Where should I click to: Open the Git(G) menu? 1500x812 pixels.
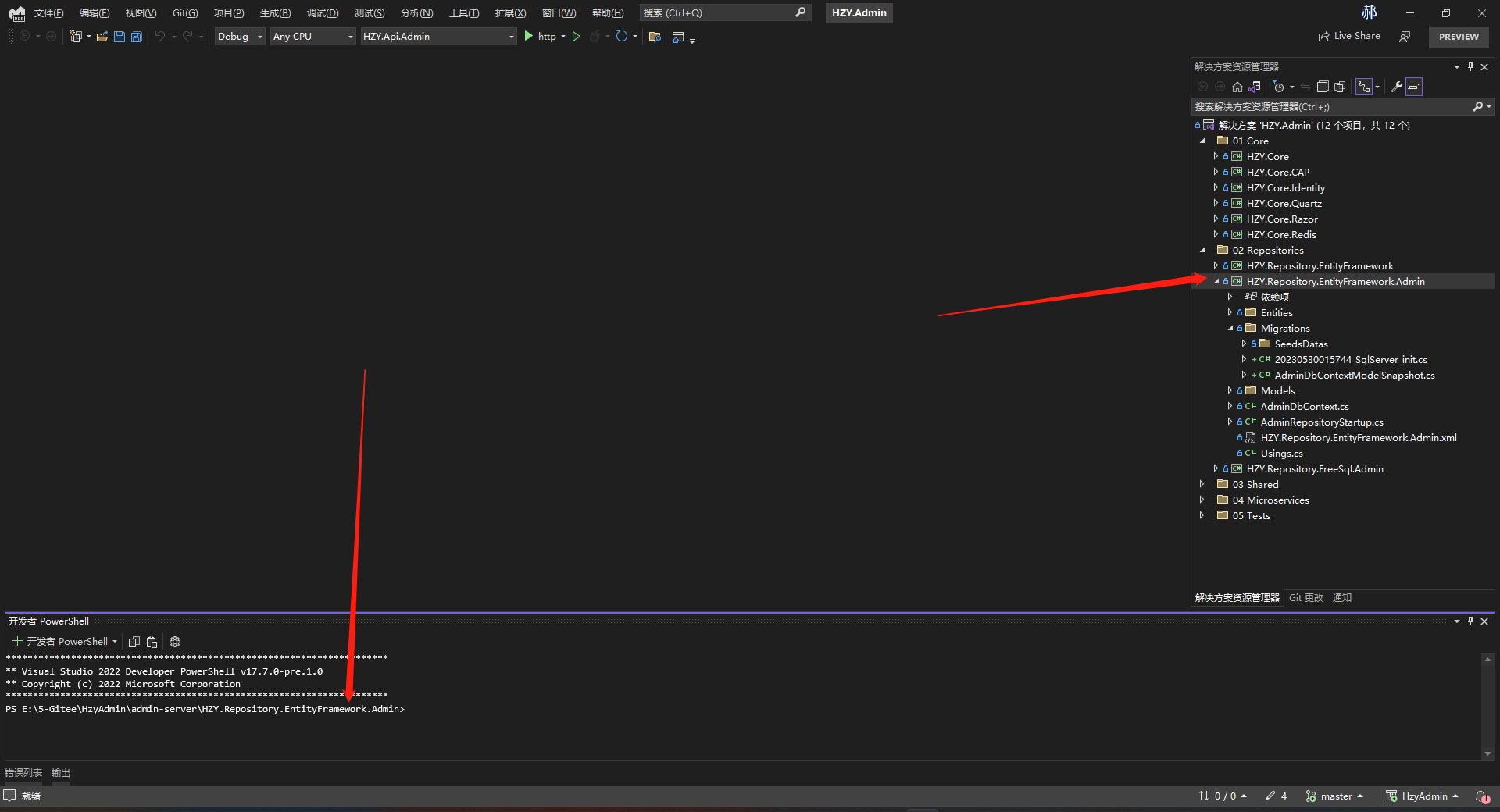point(185,13)
